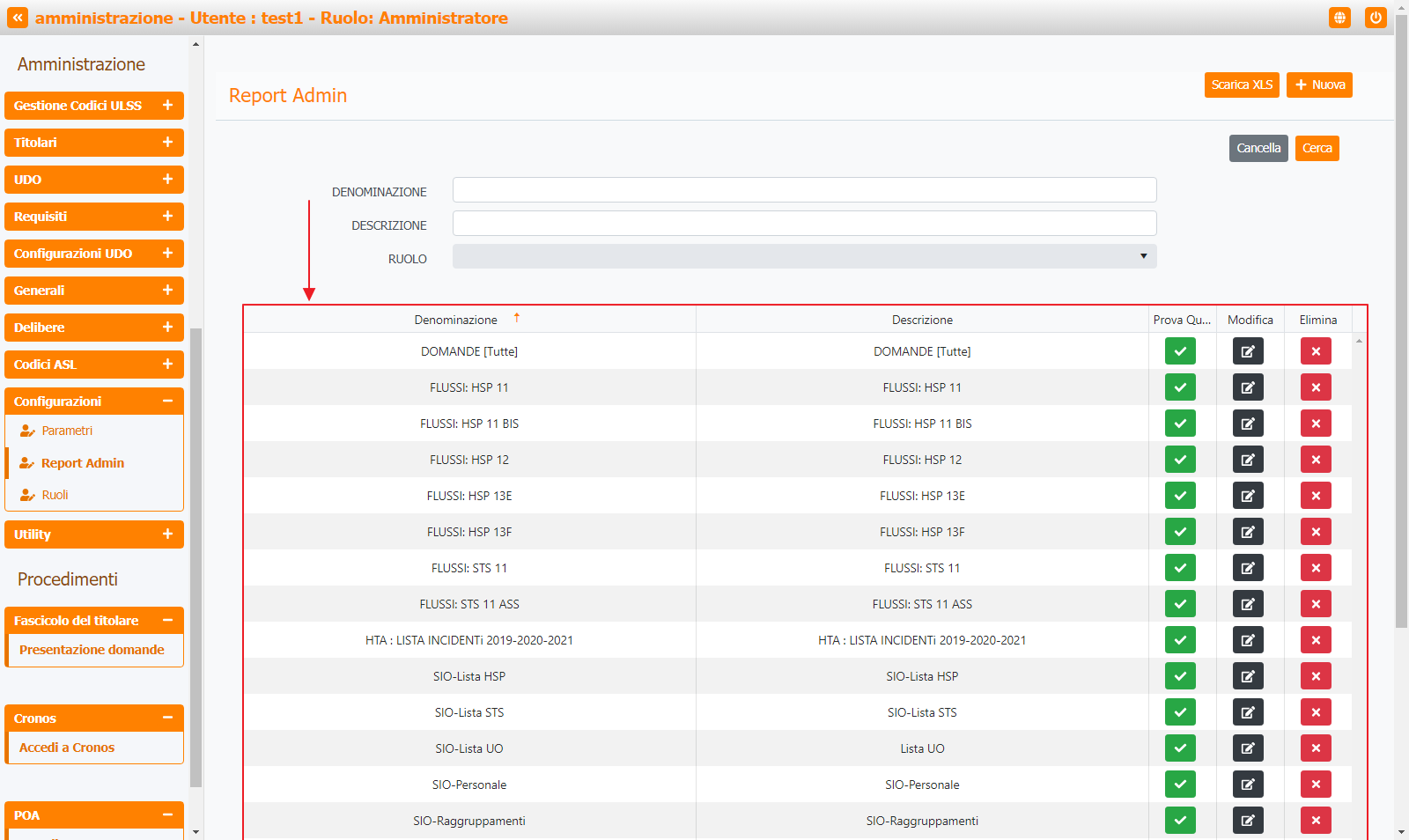Image resolution: width=1409 pixels, height=840 pixels.
Task: Click the globe language icon
Action: tap(1339, 18)
